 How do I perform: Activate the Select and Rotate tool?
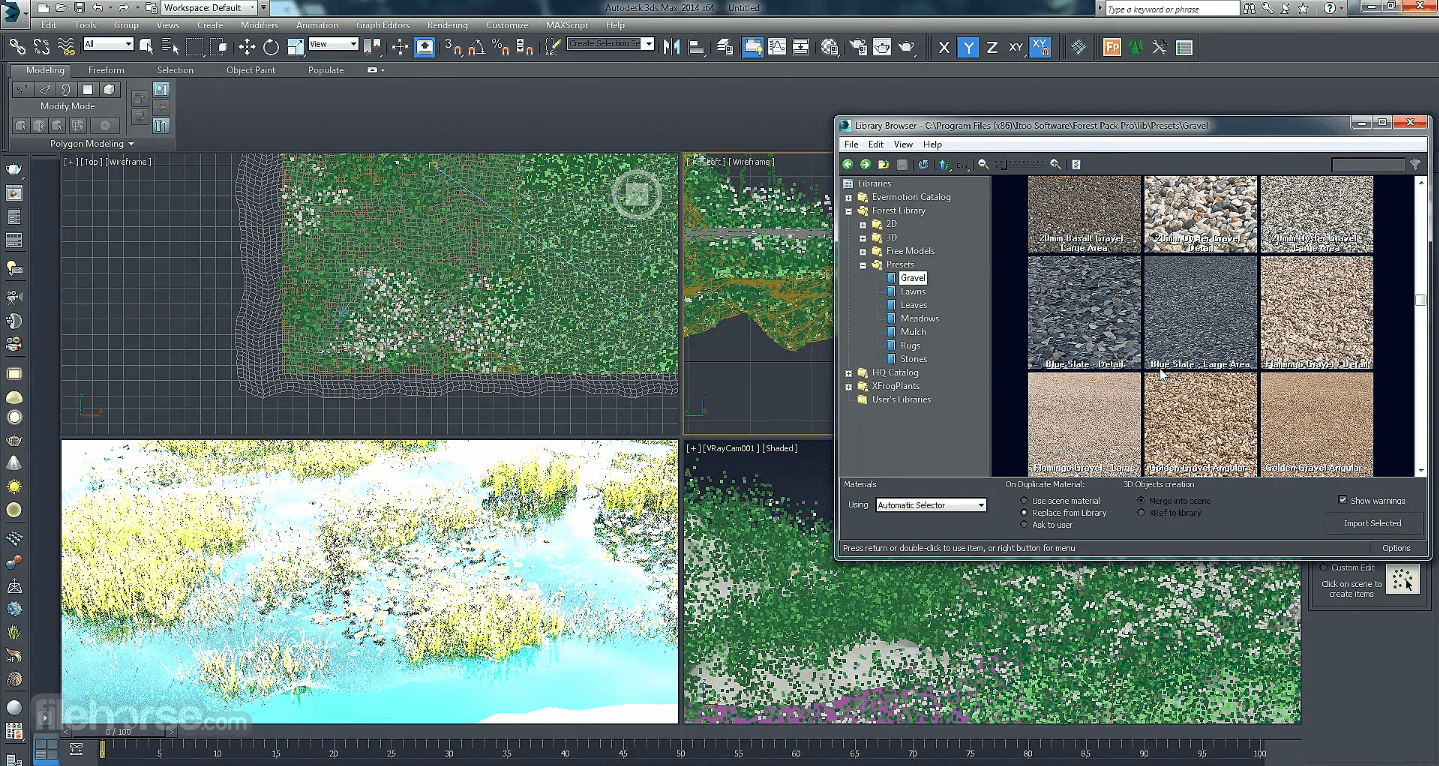(271, 47)
